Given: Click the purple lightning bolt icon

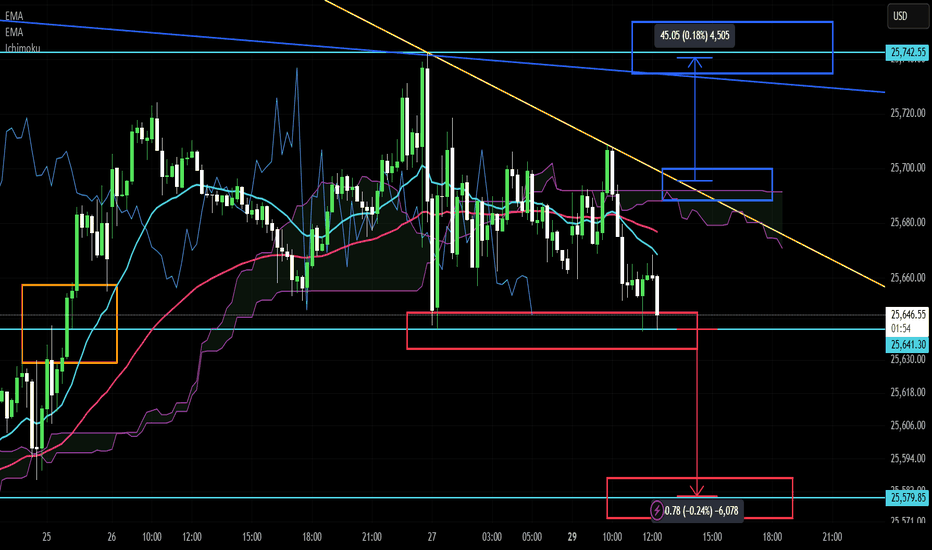Looking at the screenshot, I should 657,510.
